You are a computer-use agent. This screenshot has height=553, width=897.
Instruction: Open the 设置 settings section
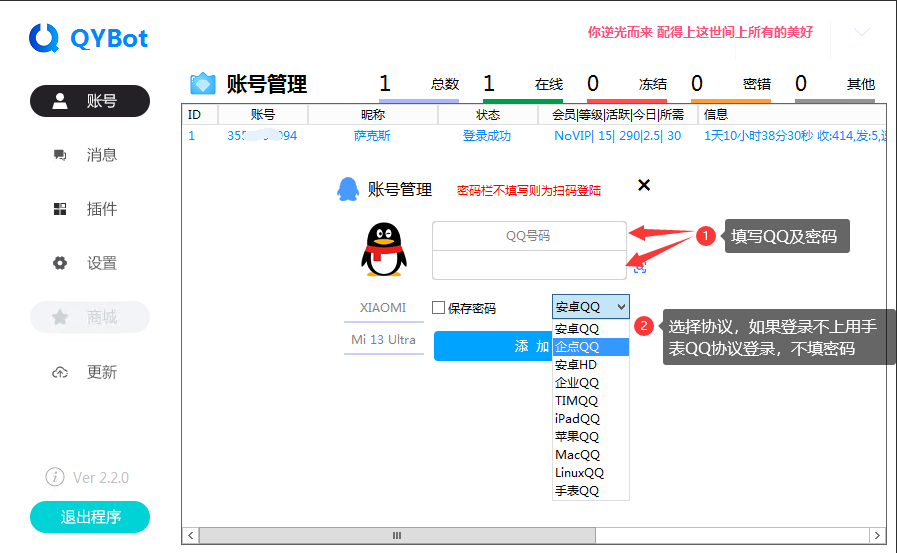coord(90,263)
